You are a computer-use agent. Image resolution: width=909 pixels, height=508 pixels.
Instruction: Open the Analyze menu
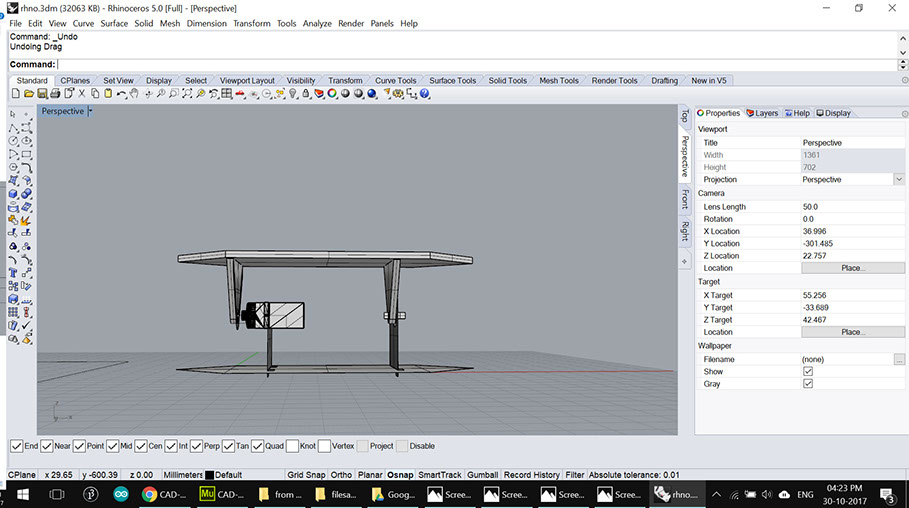point(317,23)
